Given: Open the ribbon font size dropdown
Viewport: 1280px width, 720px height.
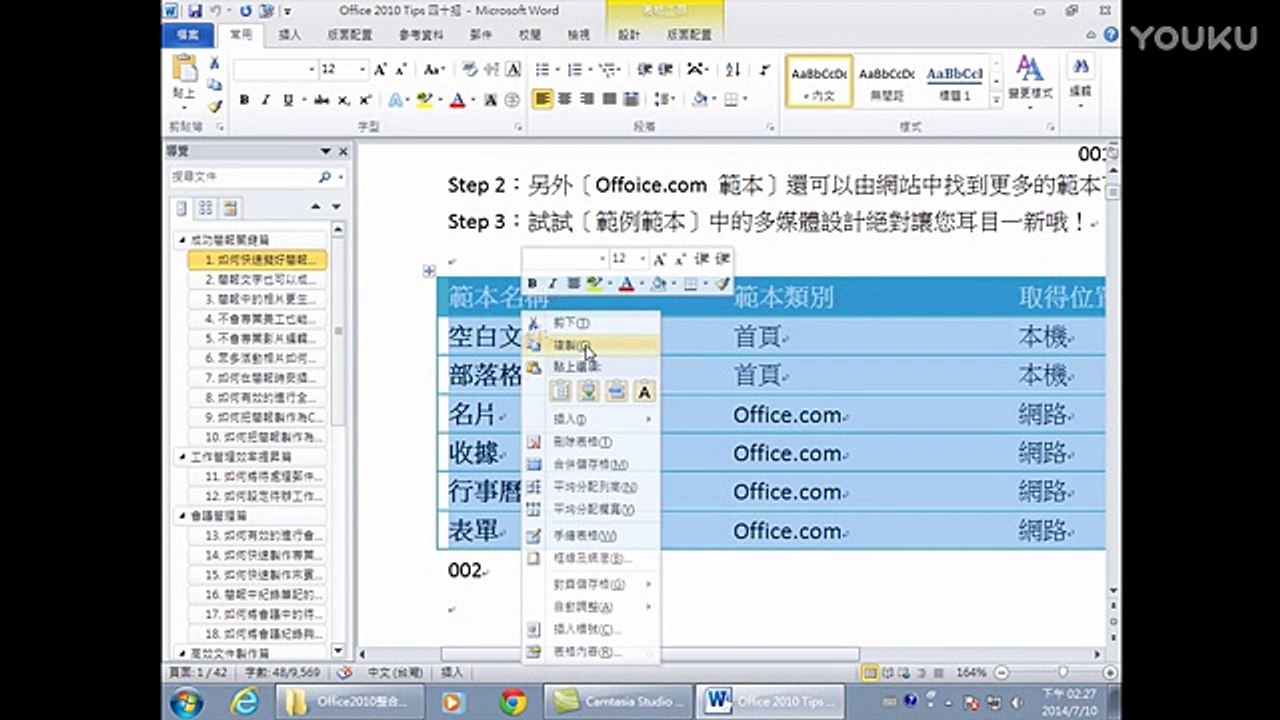Looking at the screenshot, I should (x=362, y=70).
